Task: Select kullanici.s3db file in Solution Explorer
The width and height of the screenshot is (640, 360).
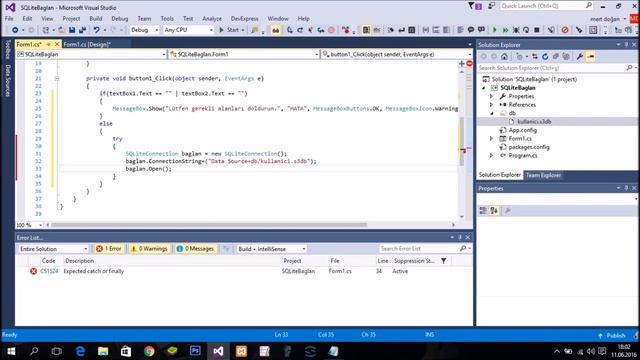Action: (534, 122)
